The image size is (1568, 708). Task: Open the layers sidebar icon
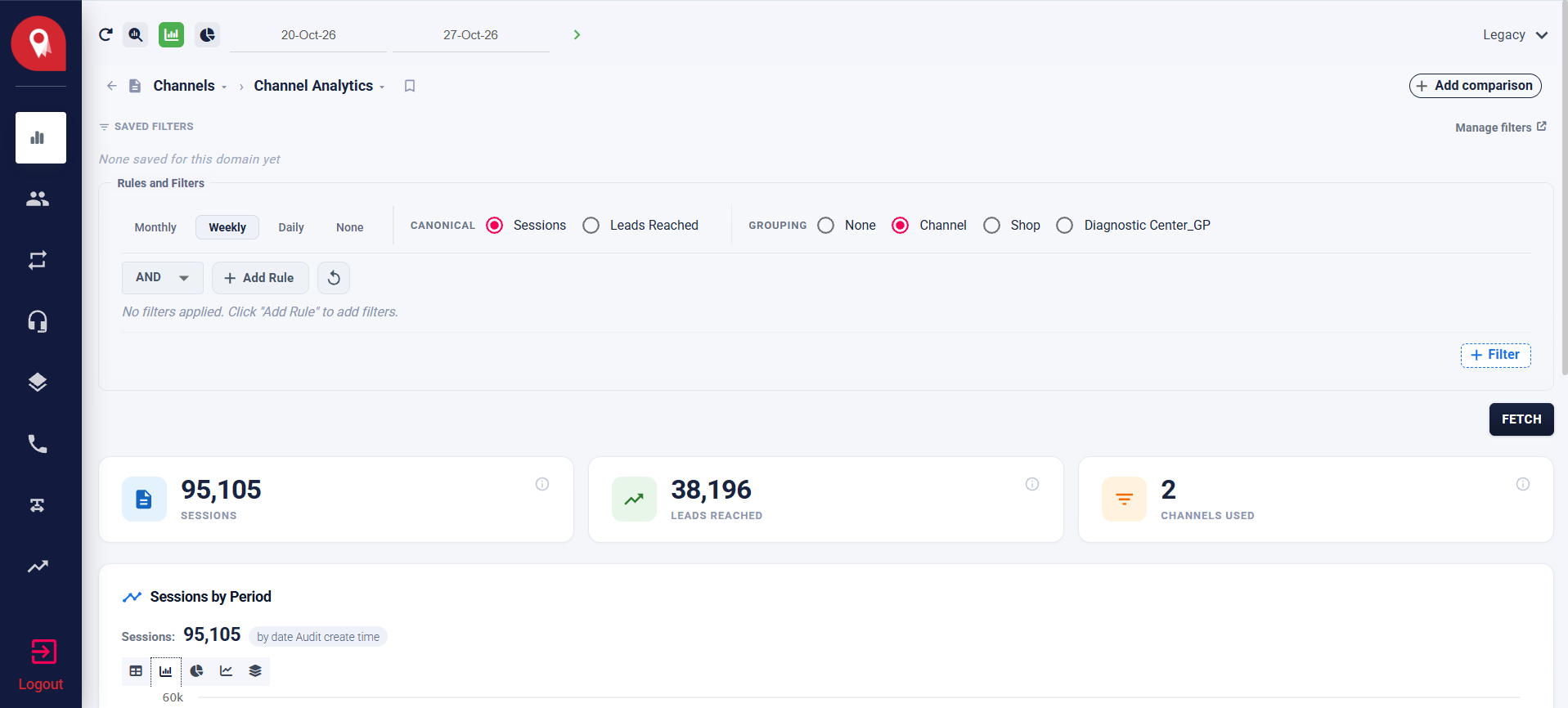pos(38,383)
